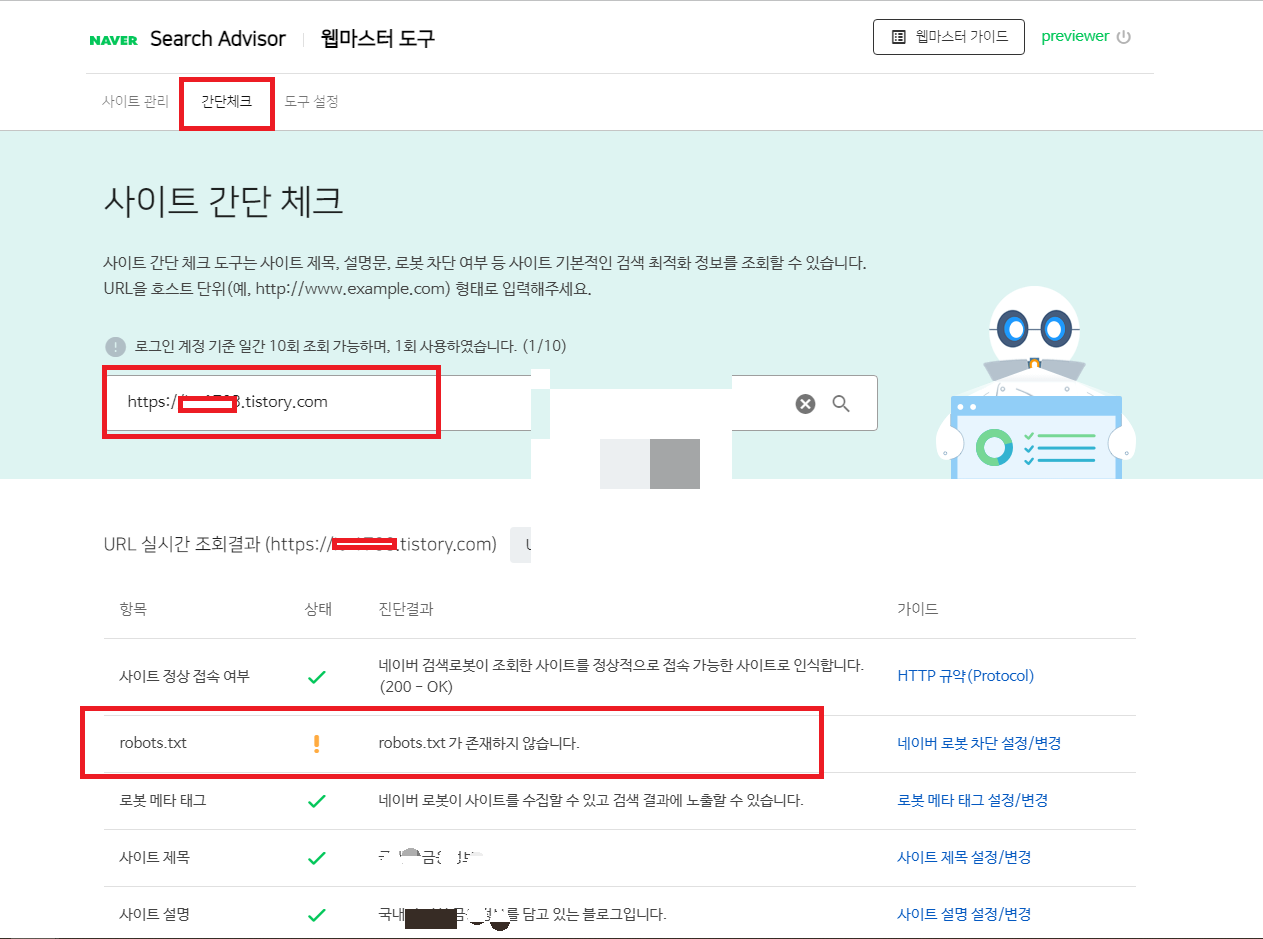Click check mark for 사이트 설명 row
The image size is (1263, 939).
[317, 915]
